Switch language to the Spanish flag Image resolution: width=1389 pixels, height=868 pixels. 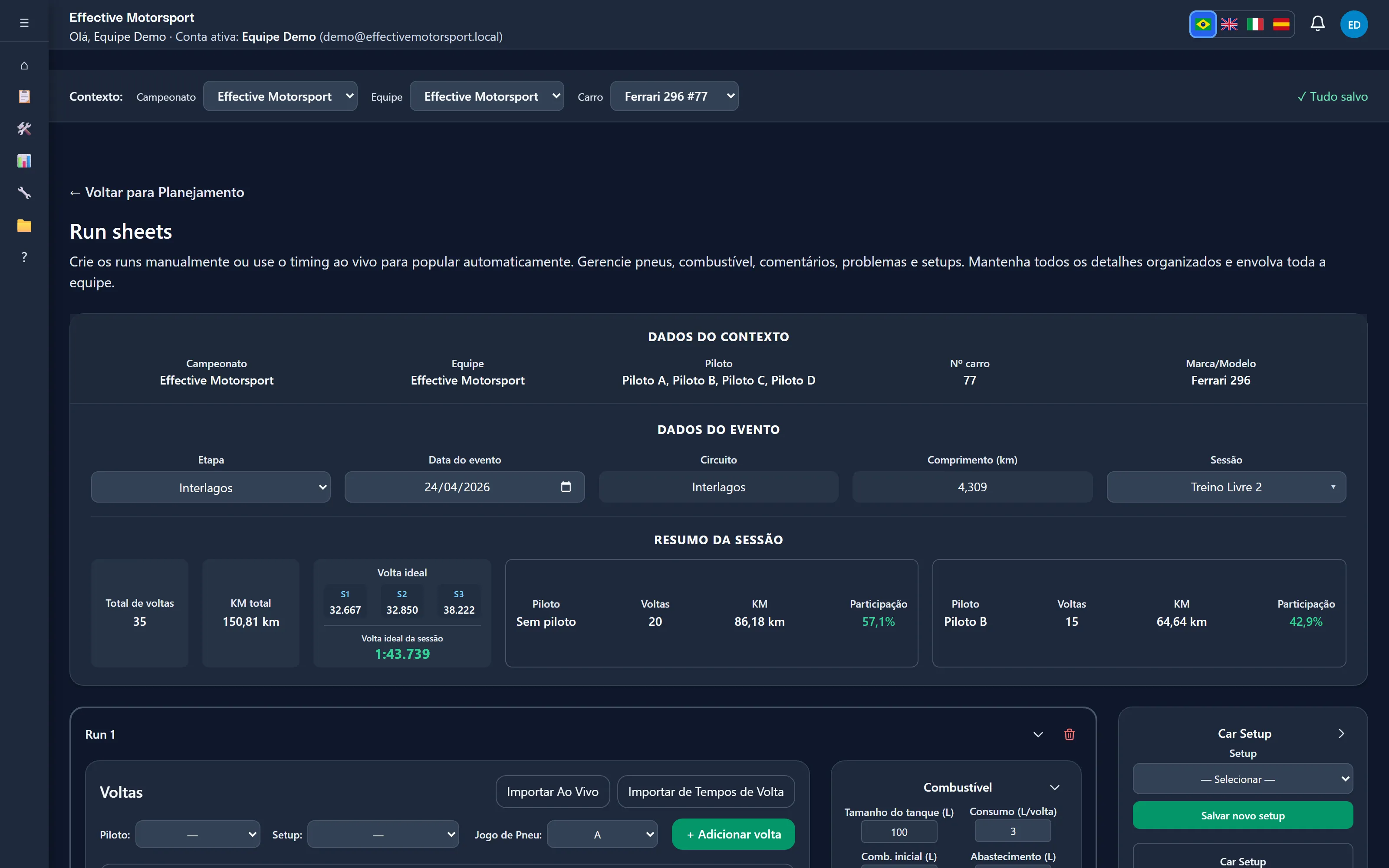pyautogui.click(x=1281, y=24)
